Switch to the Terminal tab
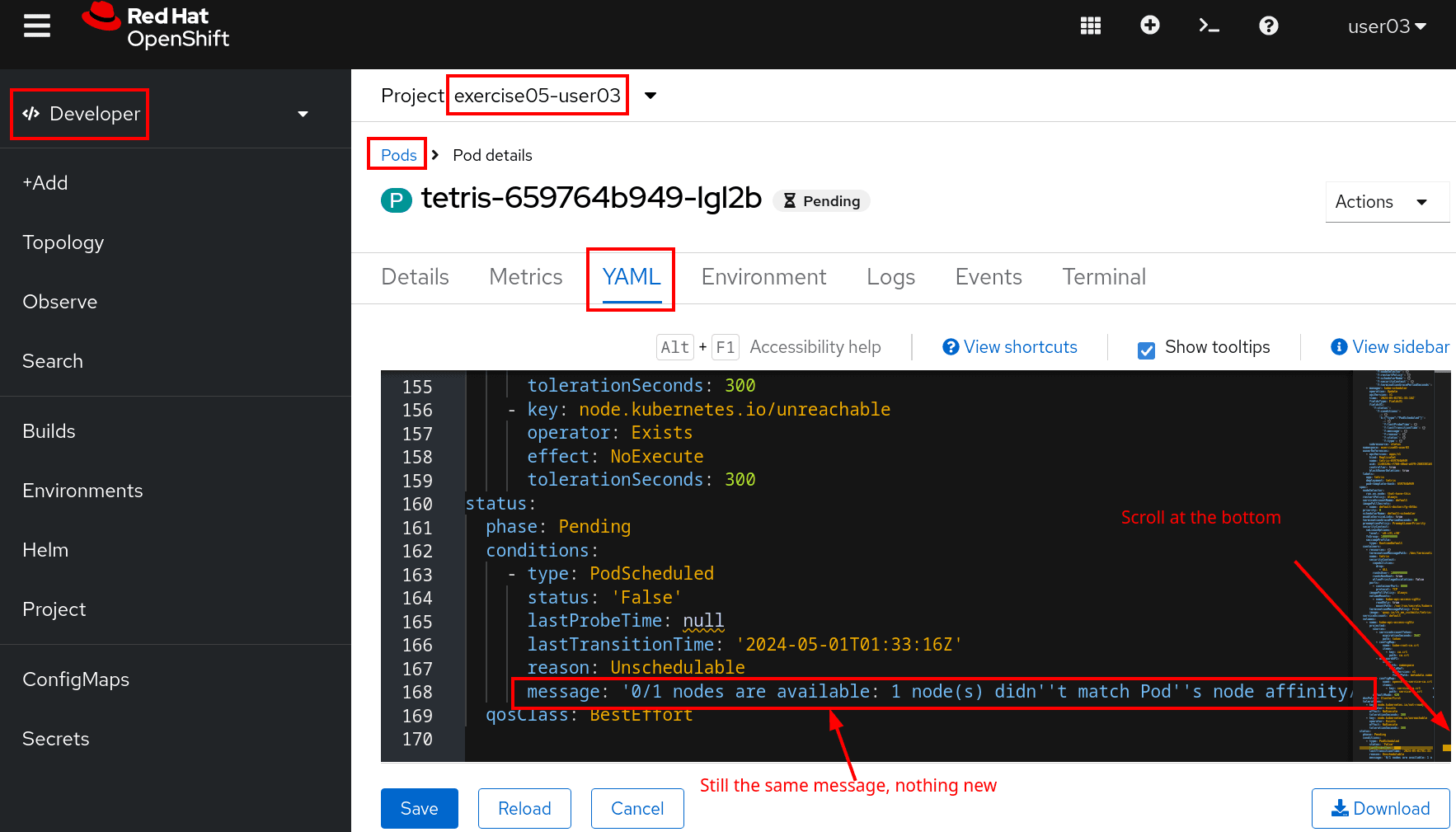The width and height of the screenshot is (1456, 832). click(x=1104, y=277)
